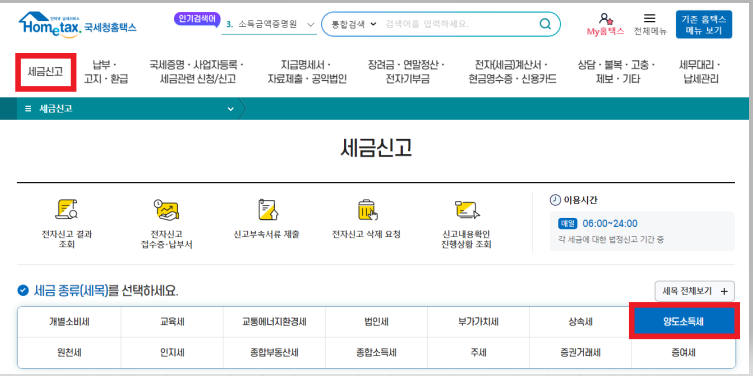Click 기존 홈택스 메뉴 보기 button
This screenshot has width=753, height=376.
pos(704,24)
